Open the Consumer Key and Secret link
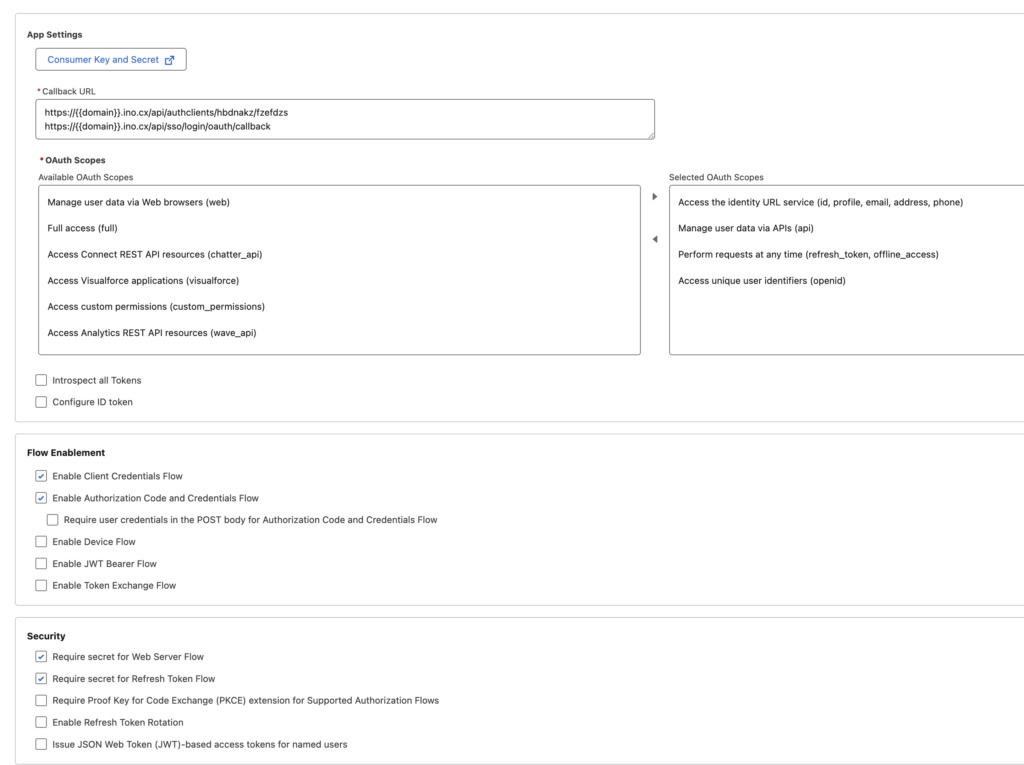Viewport: 1024px width, 765px height. [x=111, y=60]
